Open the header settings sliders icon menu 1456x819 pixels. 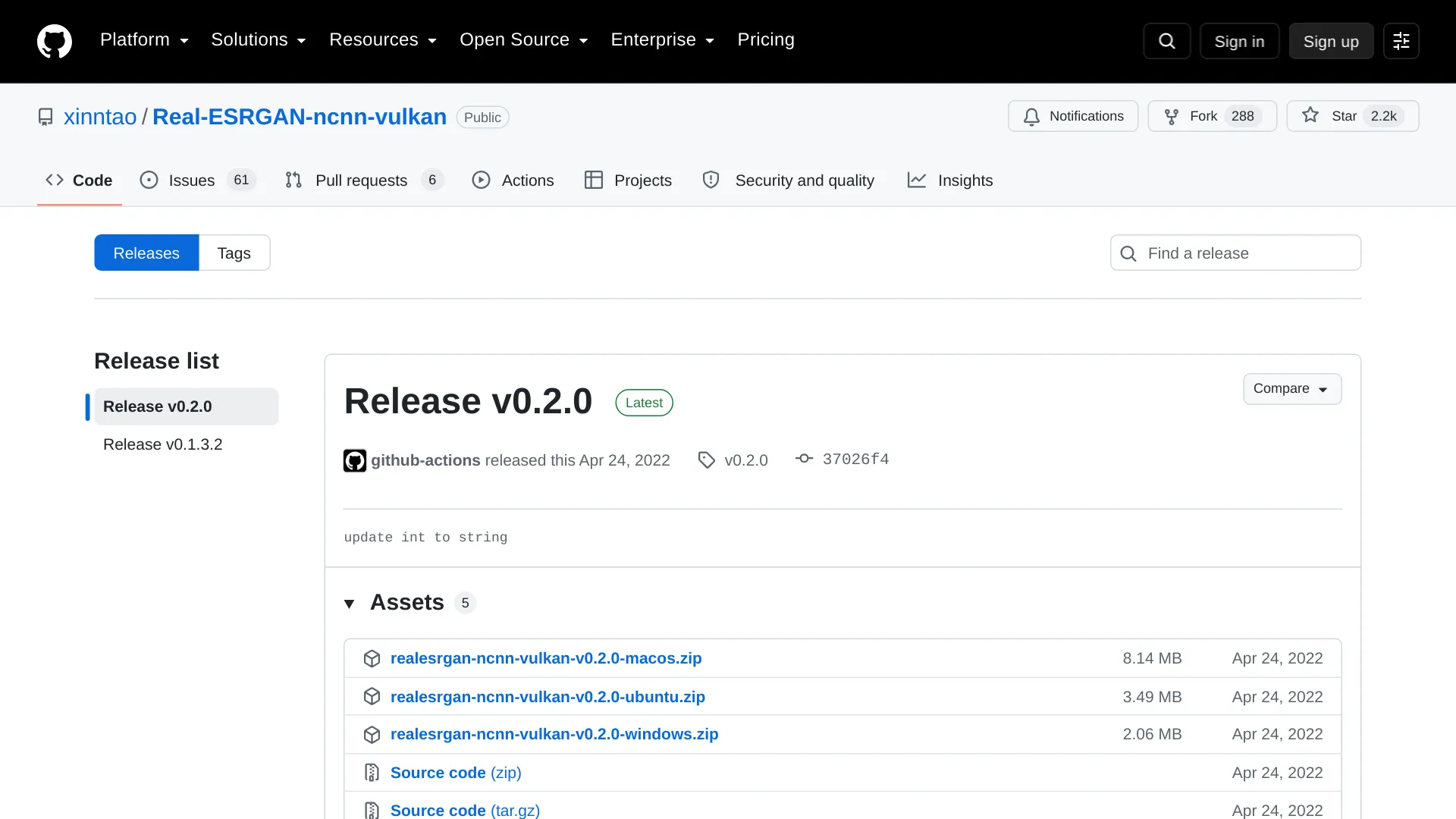pos(1401,41)
